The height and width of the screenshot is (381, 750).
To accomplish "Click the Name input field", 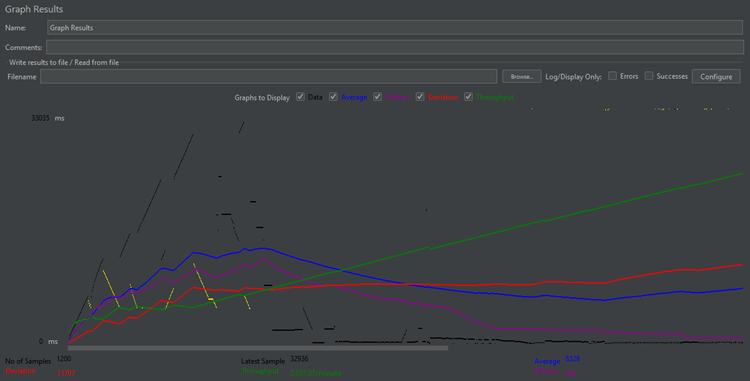I will [395, 28].
